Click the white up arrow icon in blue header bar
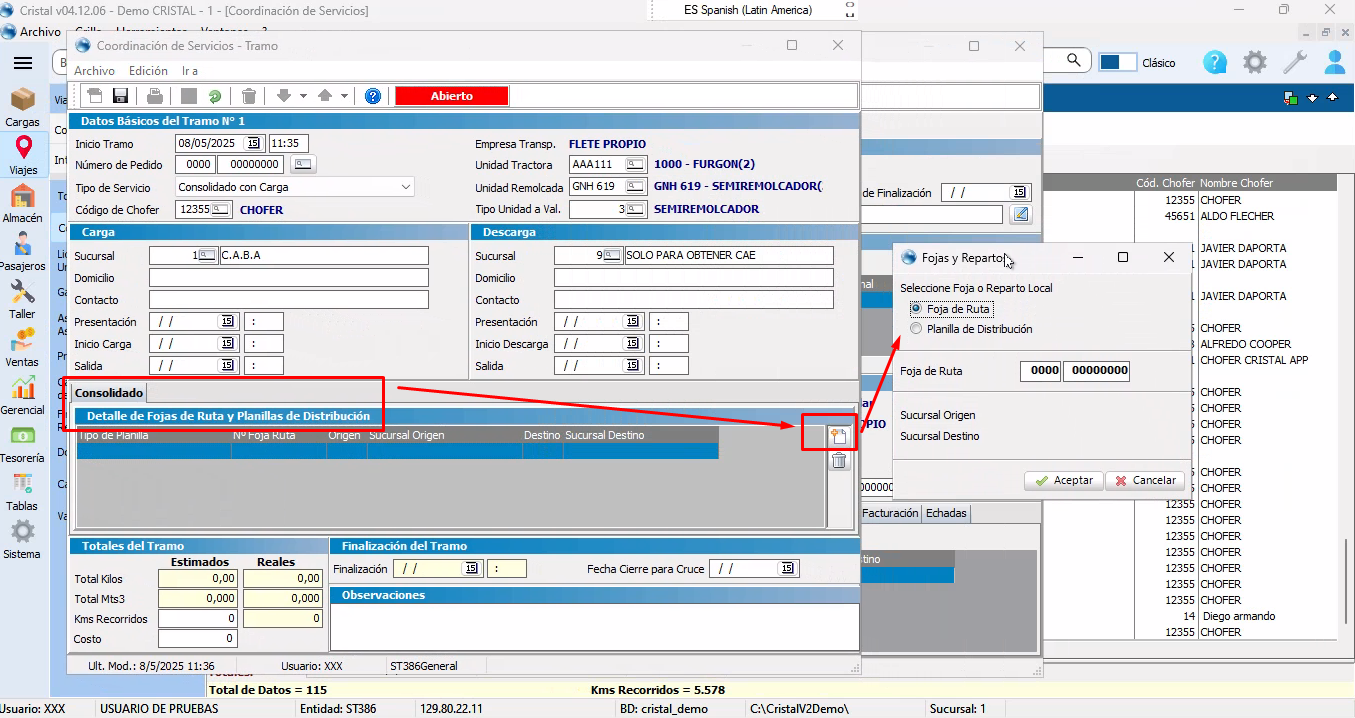1355x718 pixels. 1332,97
